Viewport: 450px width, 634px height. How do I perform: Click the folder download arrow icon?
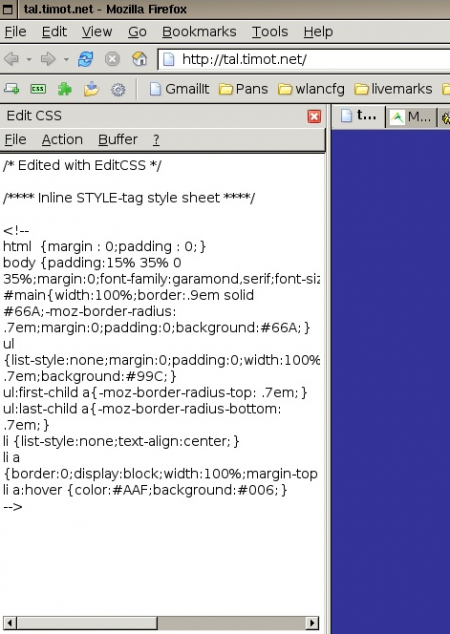(91, 89)
